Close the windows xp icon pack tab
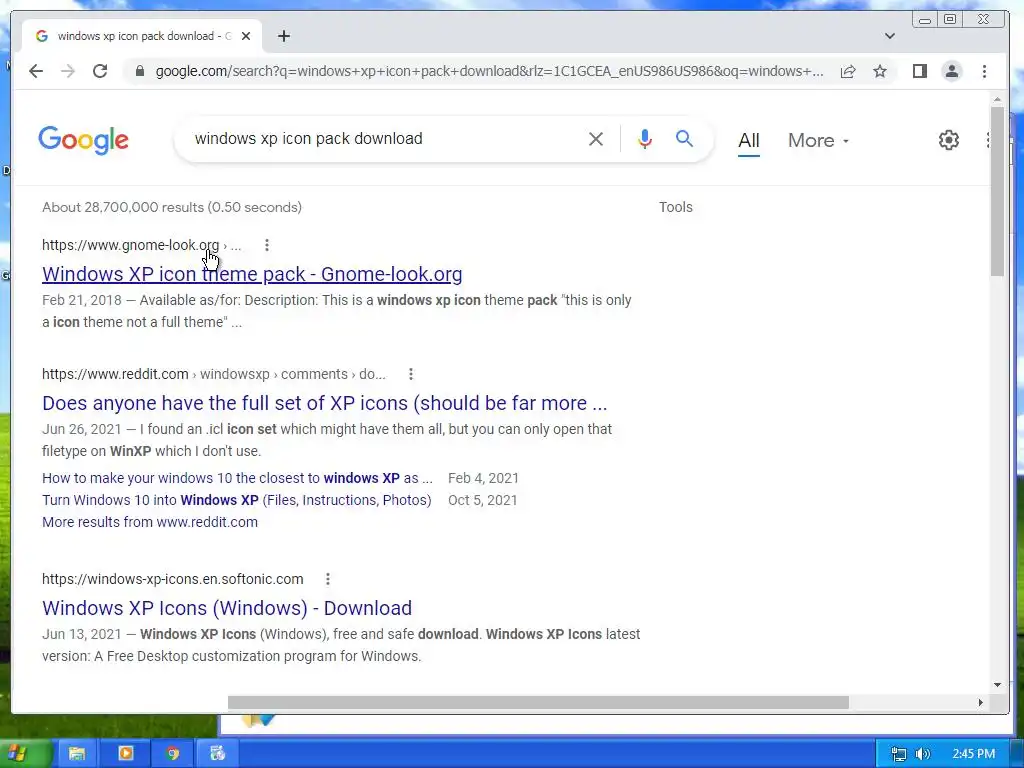The height and width of the screenshot is (768, 1024). click(x=246, y=36)
